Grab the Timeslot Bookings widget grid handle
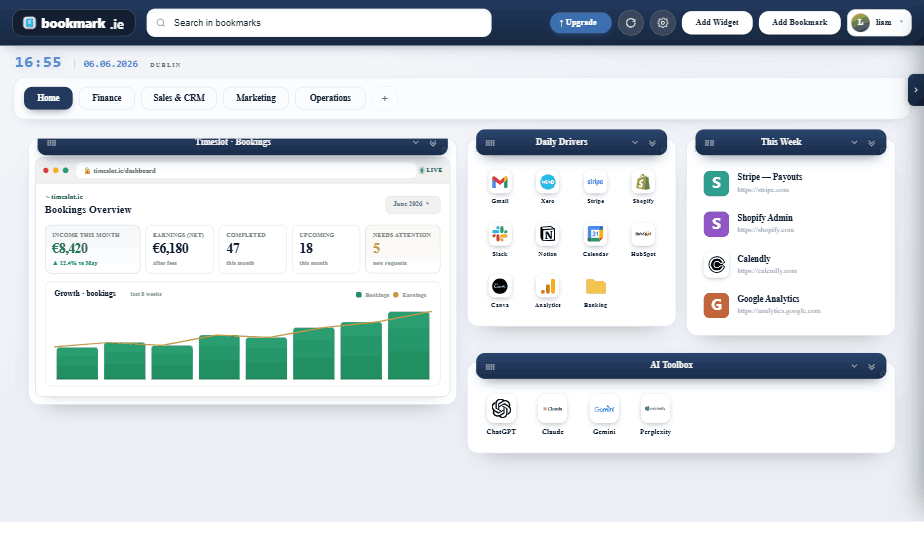 [x=51, y=143]
